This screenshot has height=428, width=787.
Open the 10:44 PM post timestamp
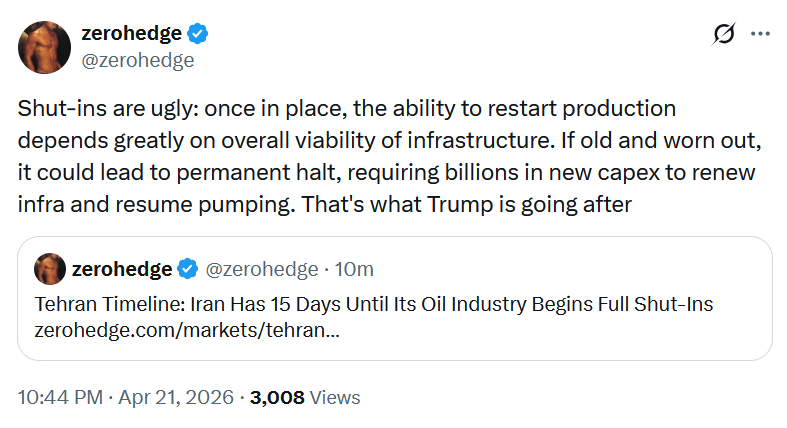[58, 397]
